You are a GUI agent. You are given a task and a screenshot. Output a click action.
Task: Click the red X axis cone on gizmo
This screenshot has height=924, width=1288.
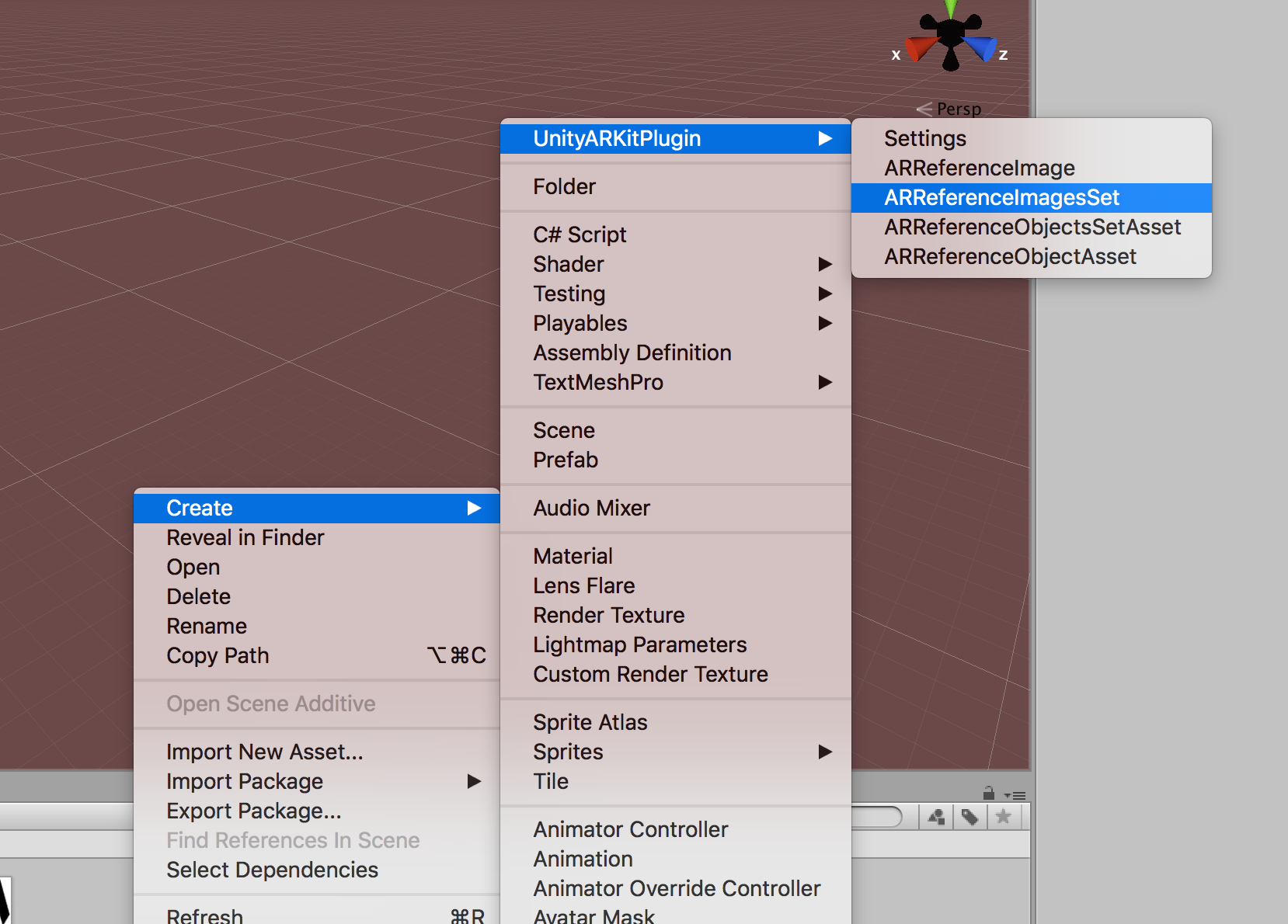921,48
